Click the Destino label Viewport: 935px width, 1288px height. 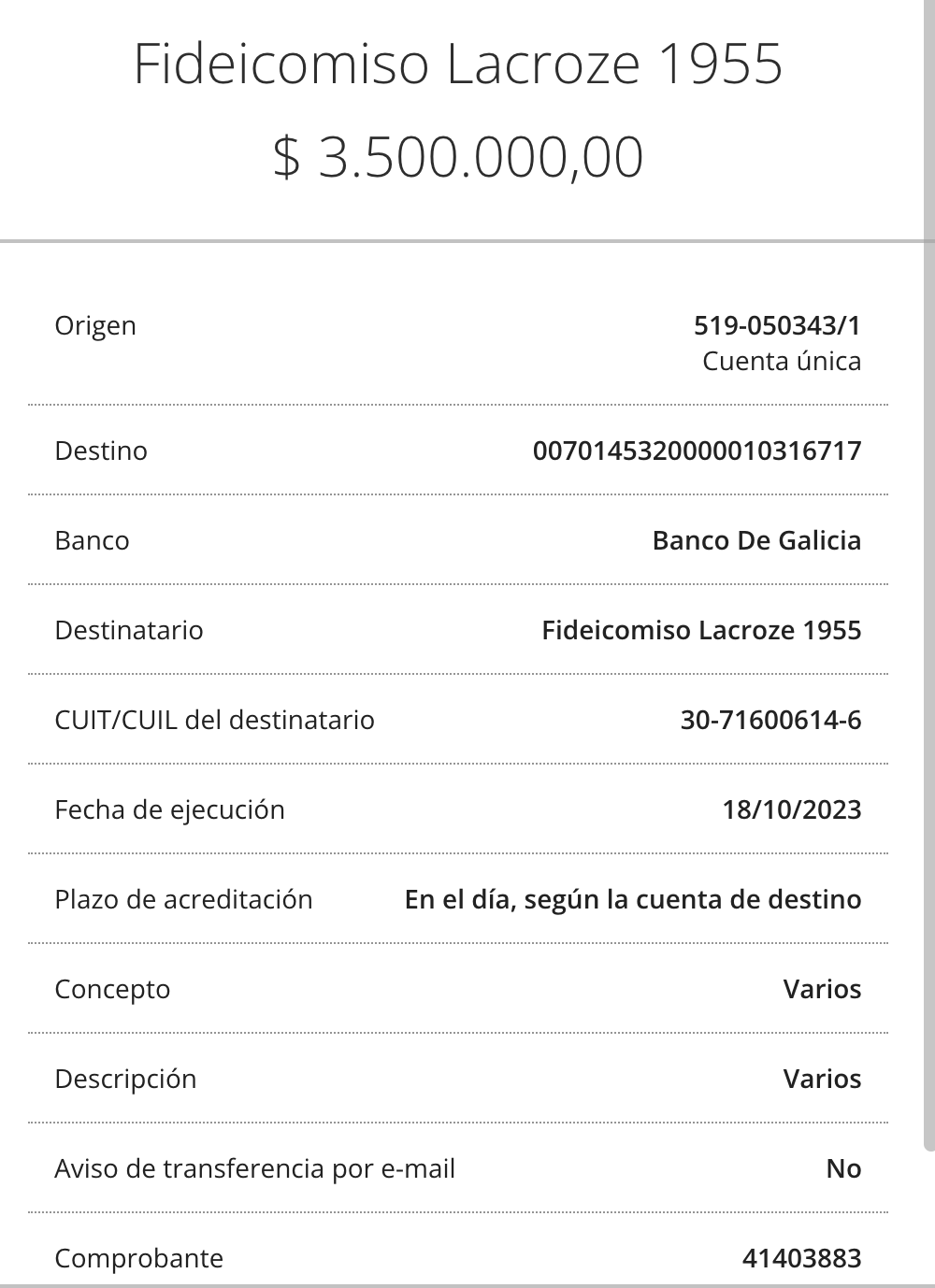[x=101, y=451]
